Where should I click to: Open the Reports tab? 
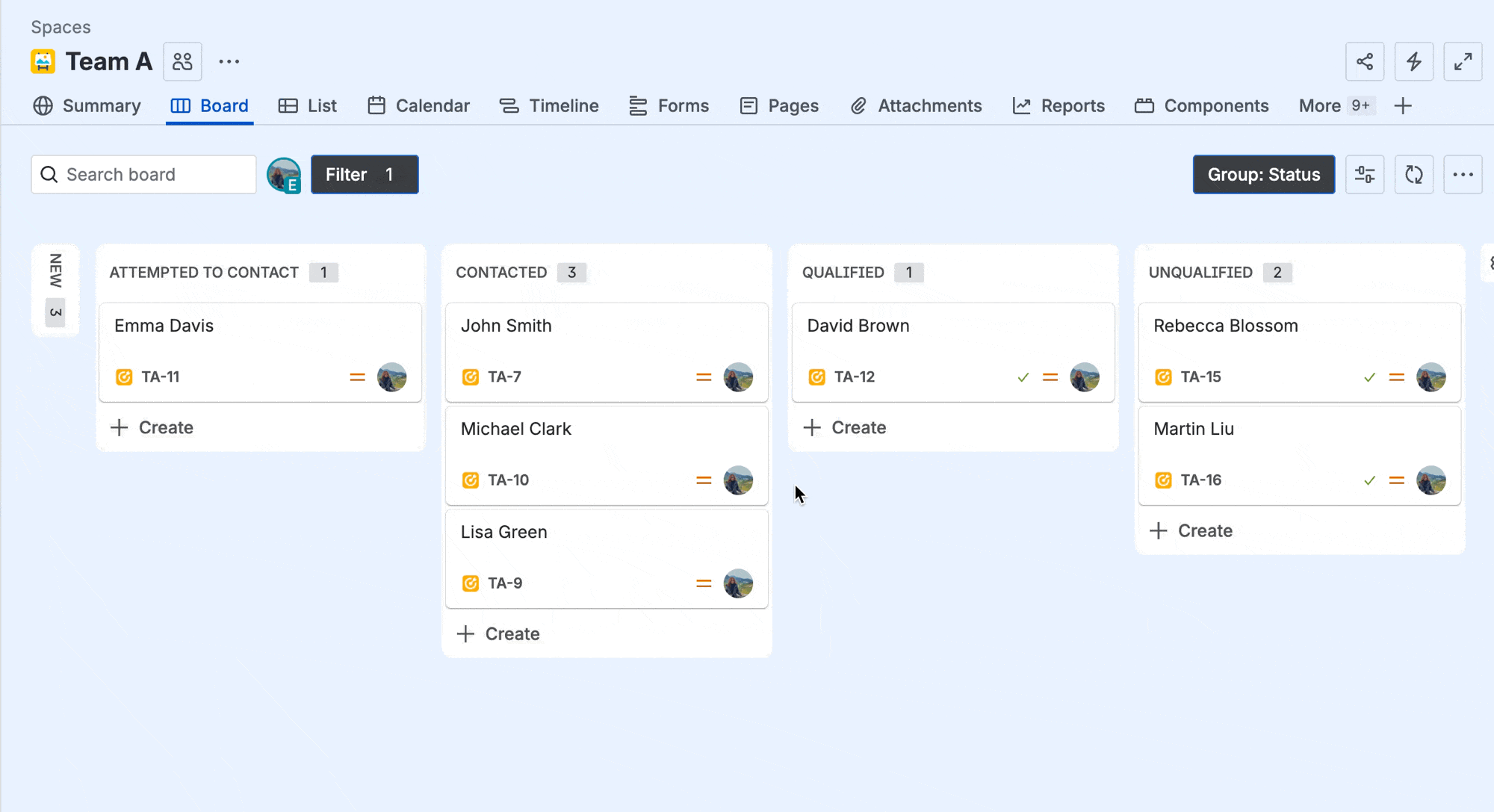coord(1058,106)
